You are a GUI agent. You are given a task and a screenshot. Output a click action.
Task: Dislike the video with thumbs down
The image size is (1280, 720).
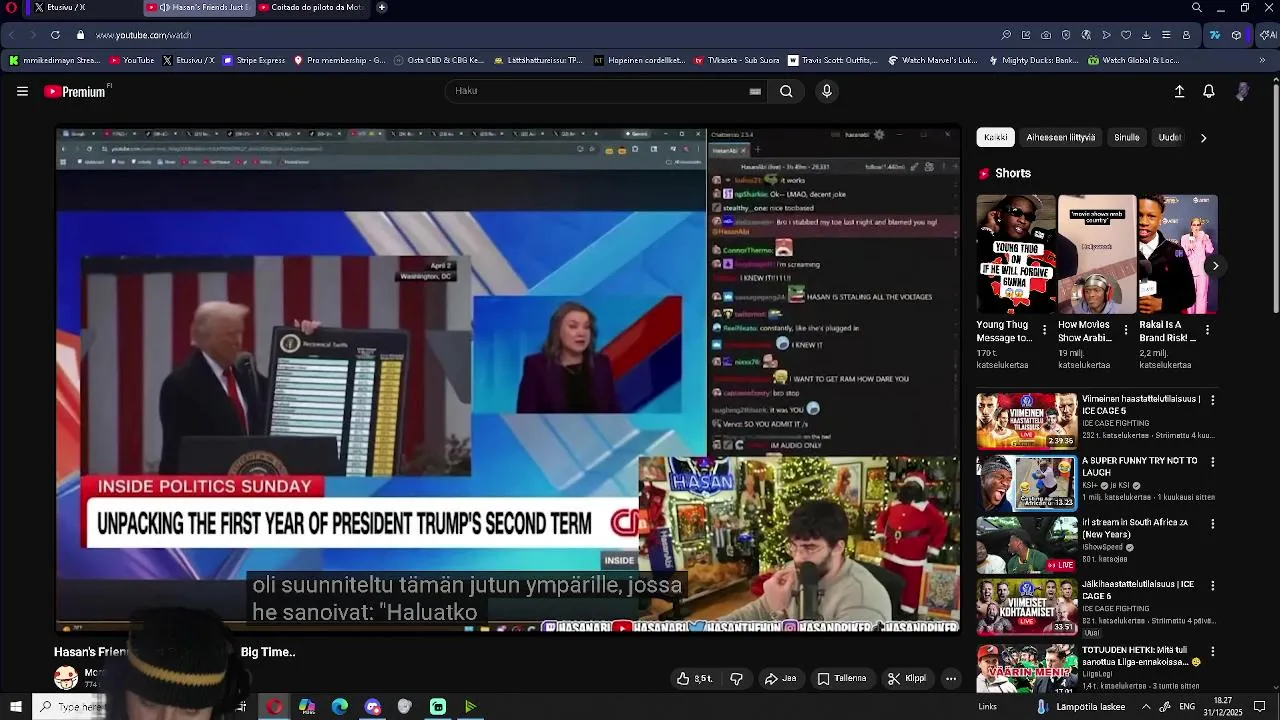pyautogui.click(x=737, y=678)
